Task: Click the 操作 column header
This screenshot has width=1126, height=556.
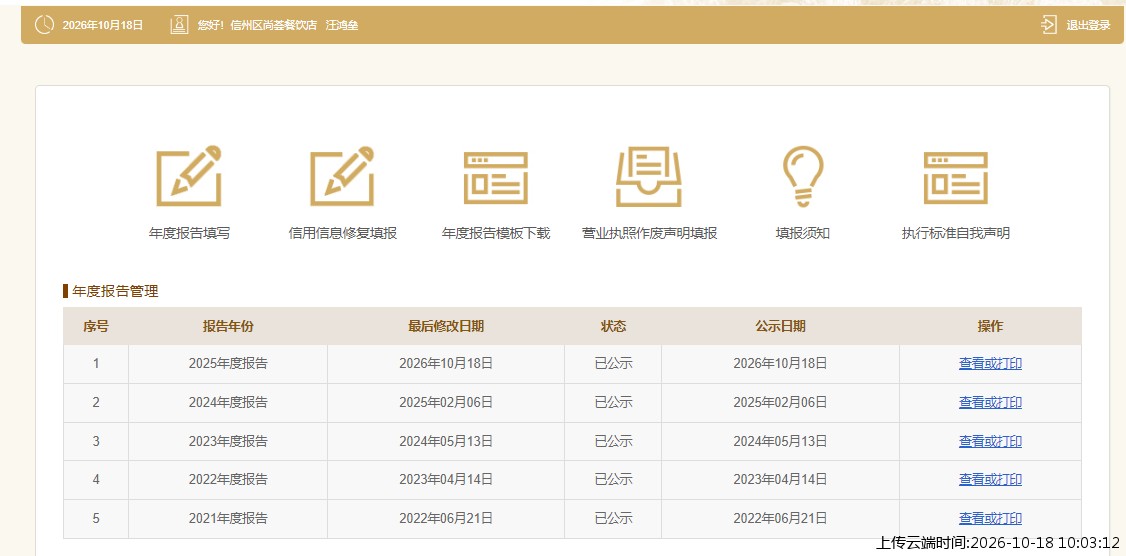Action: pyautogui.click(x=990, y=326)
